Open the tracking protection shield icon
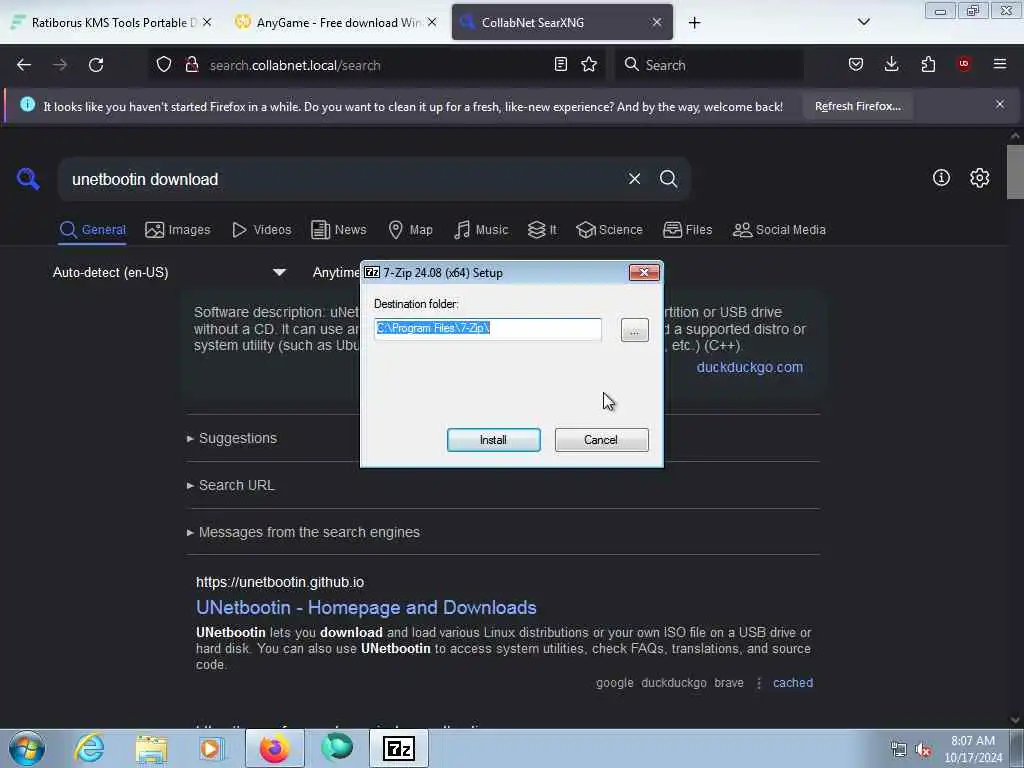This screenshot has height=768, width=1024. [164, 65]
